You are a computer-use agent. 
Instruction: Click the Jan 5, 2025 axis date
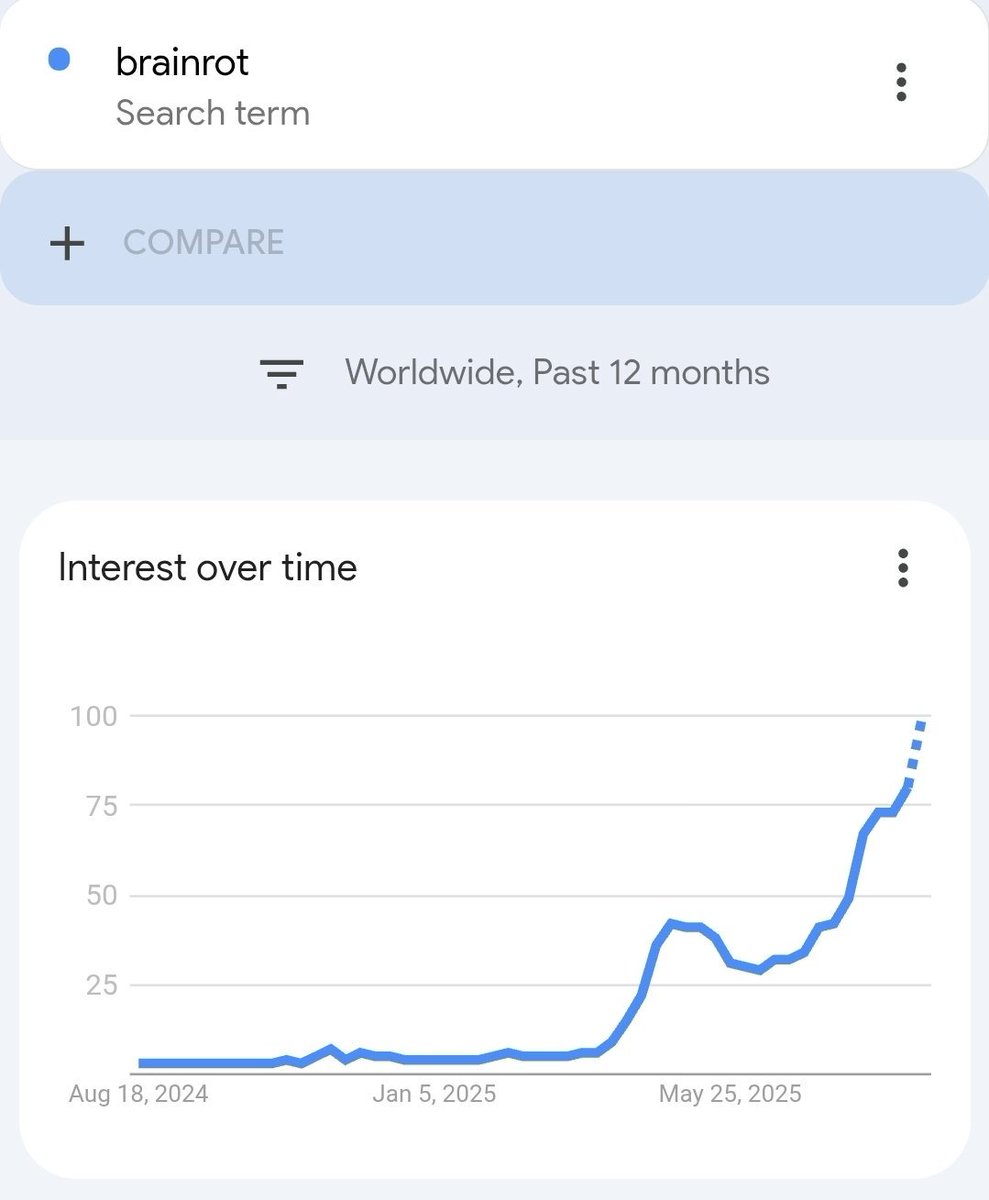coord(434,1094)
